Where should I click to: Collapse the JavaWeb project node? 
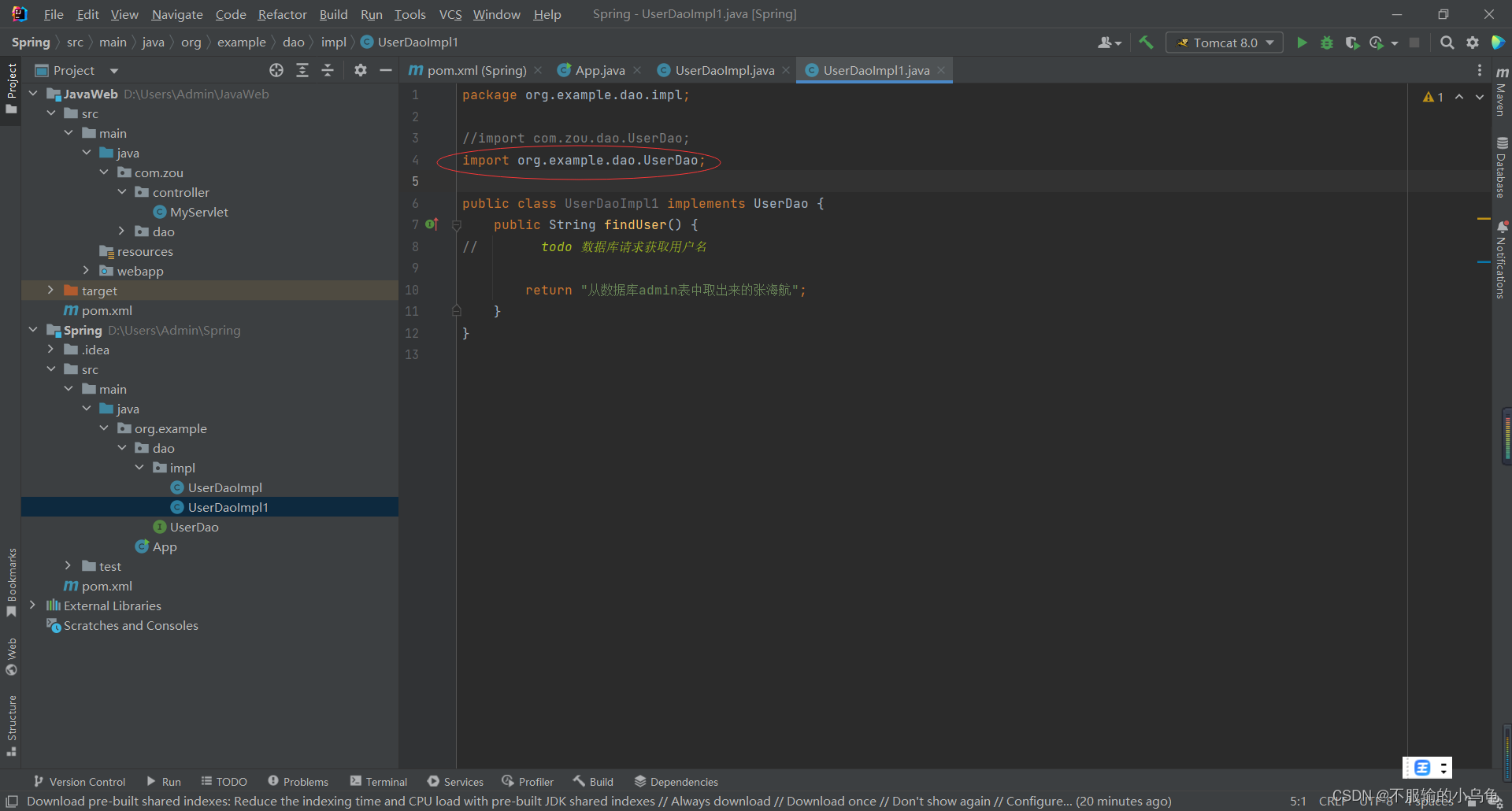coord(33,94)
